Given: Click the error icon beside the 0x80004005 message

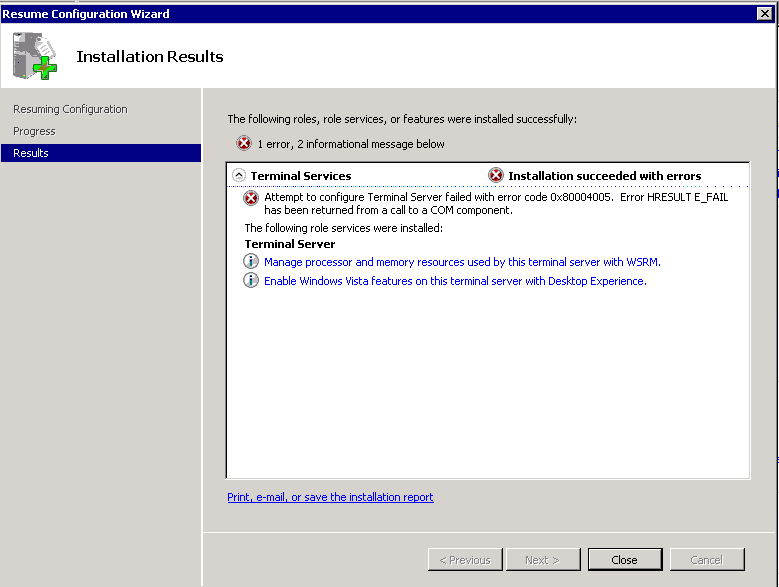Looking at the screenshot, I should (x=251, y=198).
